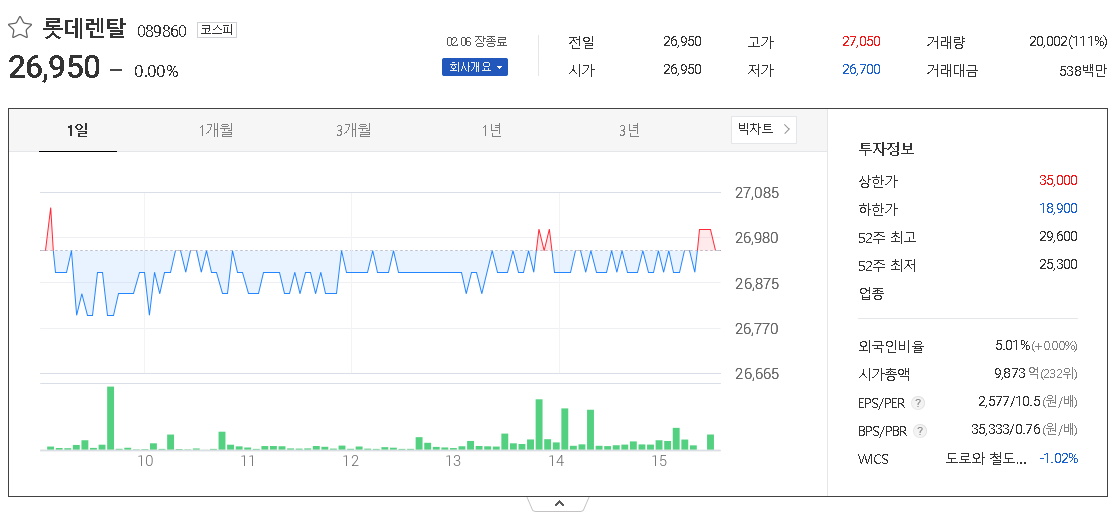Screen dimensions: 1117x521
Task: Click the 14 hour label on time axis
Action: (x=556, y=461)
